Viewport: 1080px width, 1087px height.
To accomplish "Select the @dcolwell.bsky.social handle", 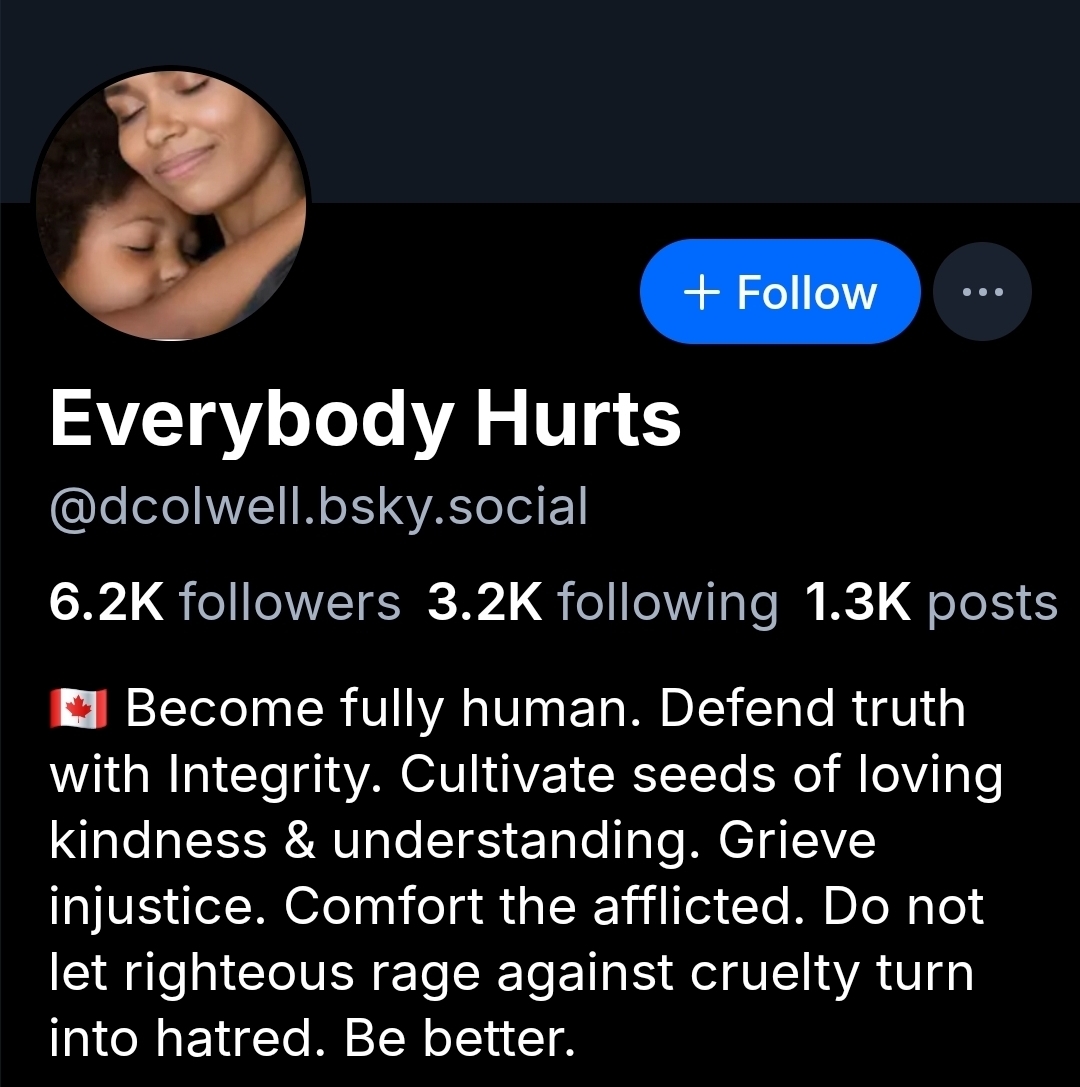I will (x=318, y=506).
